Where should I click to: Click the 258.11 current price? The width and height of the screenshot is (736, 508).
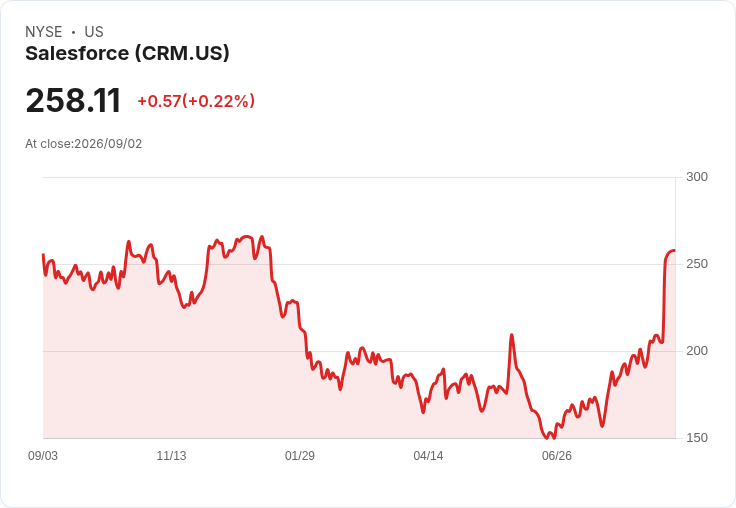[73, 100]
